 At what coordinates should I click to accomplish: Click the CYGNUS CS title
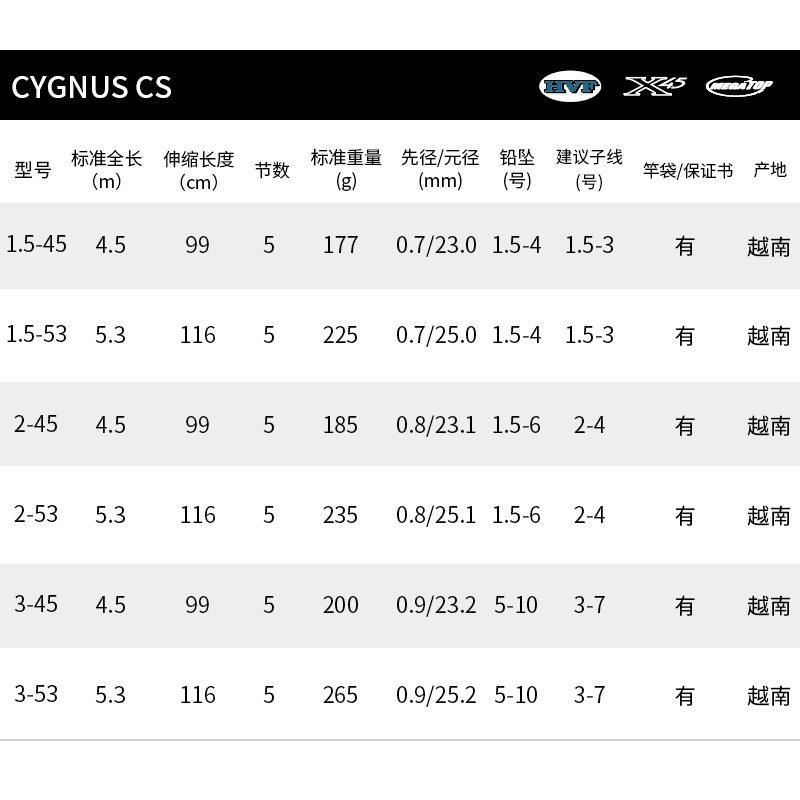[91, 87]
